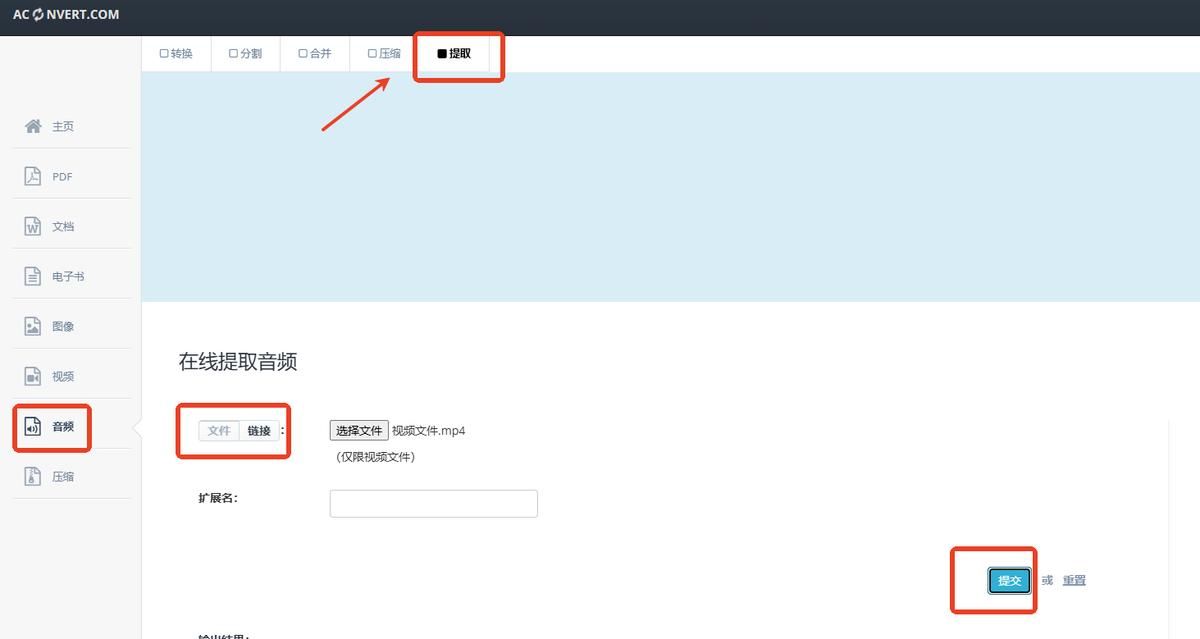1200x639 pixels.
Task: Click the 在线提取音频 heading
Action: tap(238, 362)
